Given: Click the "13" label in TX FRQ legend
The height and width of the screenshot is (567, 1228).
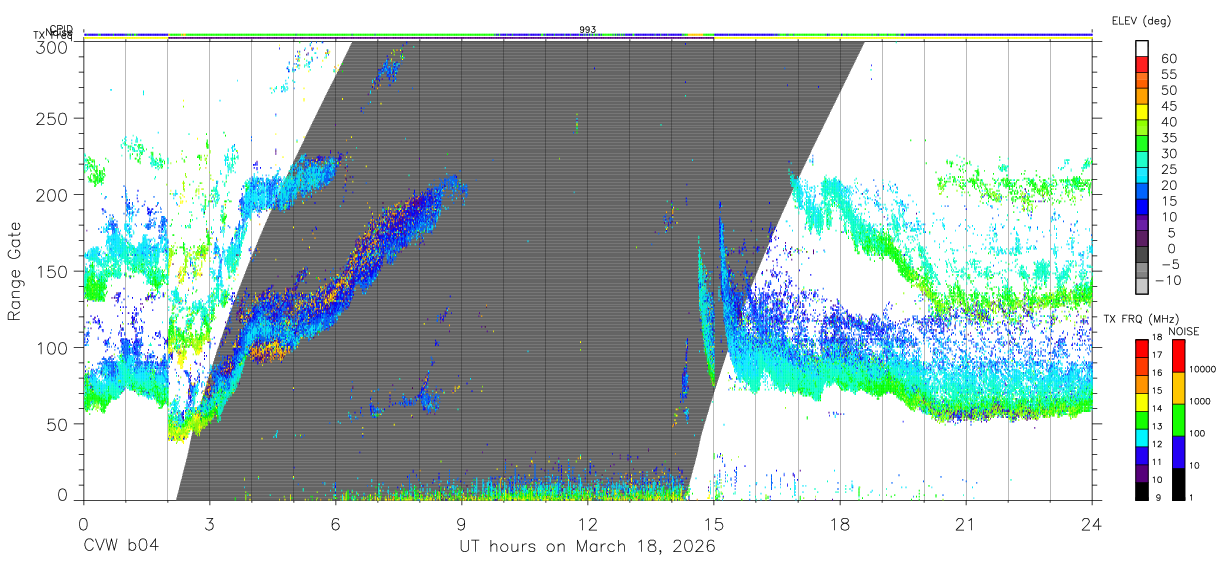Looking at the screenshot, I should point(1159,426).
